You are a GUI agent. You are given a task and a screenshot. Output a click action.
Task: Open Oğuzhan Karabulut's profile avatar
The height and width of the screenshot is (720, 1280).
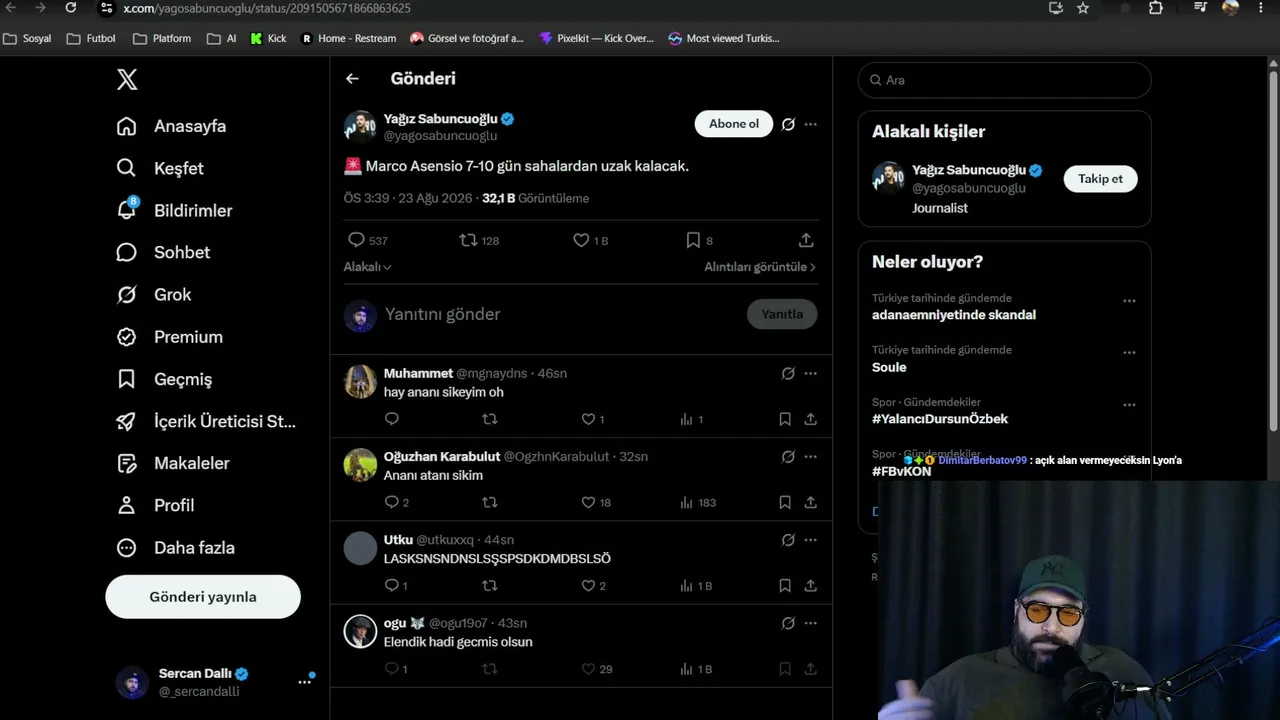click(360, 465)
